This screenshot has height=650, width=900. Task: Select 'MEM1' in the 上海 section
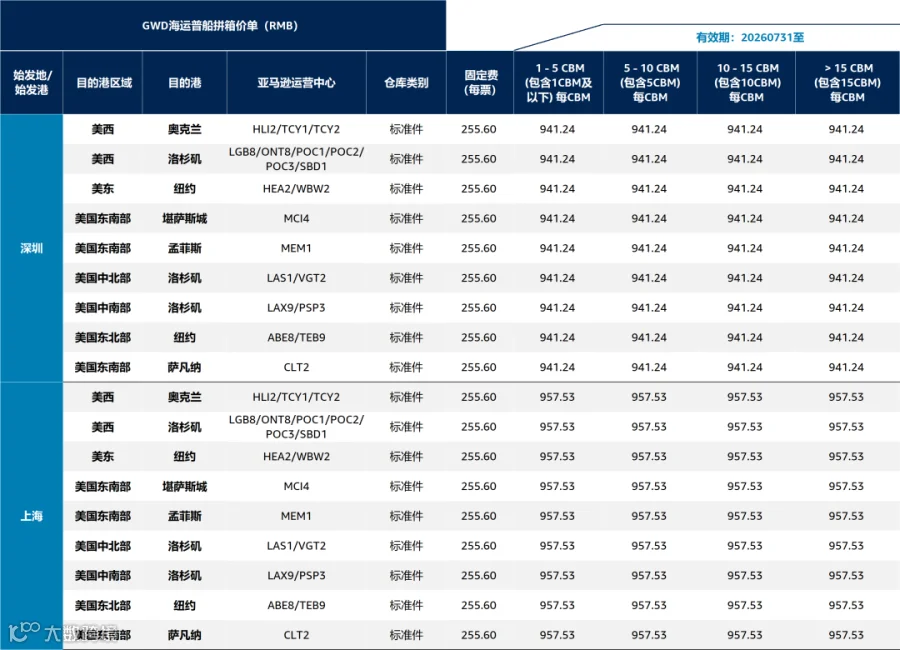(x=296, y=516)
